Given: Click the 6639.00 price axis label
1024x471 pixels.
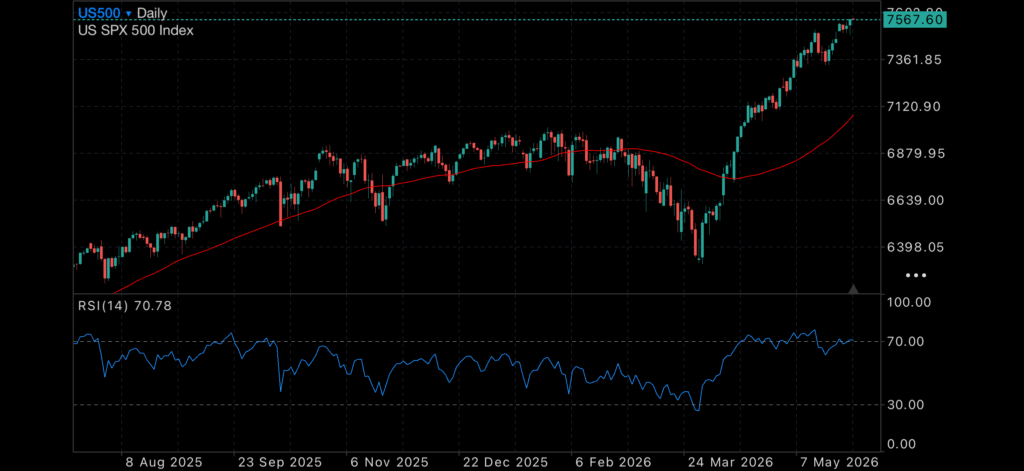Looking at the screenshot, I should pyautogui.click(x=915, y=200).
